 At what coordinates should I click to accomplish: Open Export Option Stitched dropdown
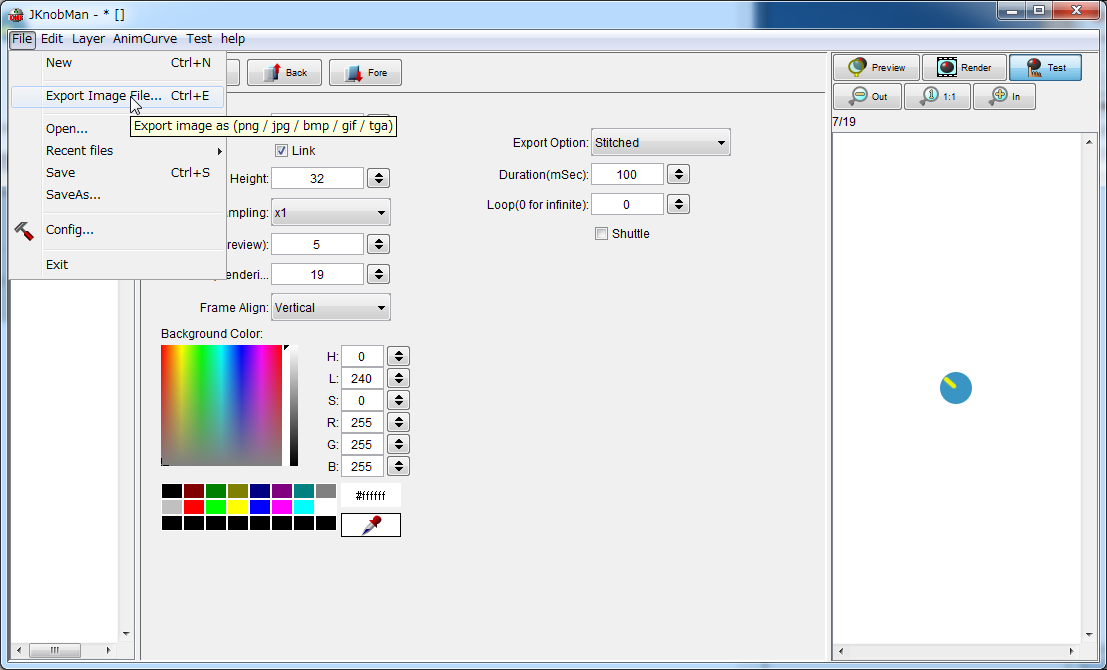tap(660, 143)
